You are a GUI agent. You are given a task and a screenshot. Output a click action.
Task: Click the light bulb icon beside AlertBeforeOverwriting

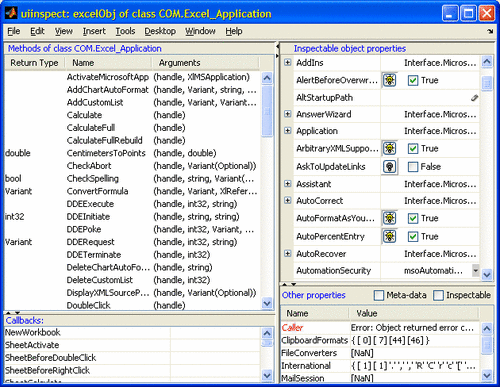tap(389, 80)
